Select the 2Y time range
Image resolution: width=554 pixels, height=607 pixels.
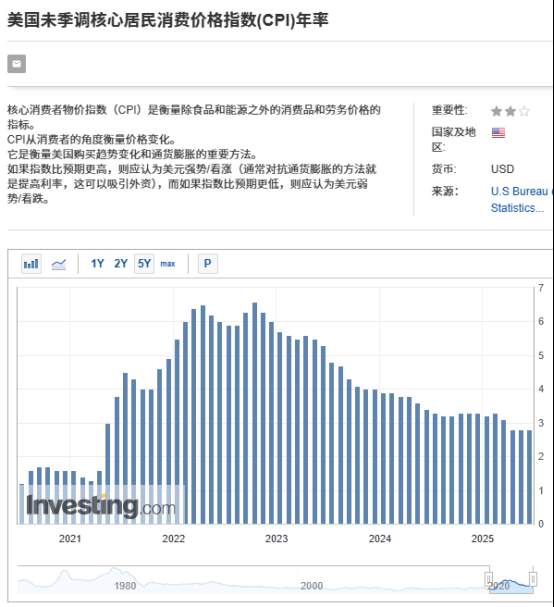point(121,264)
